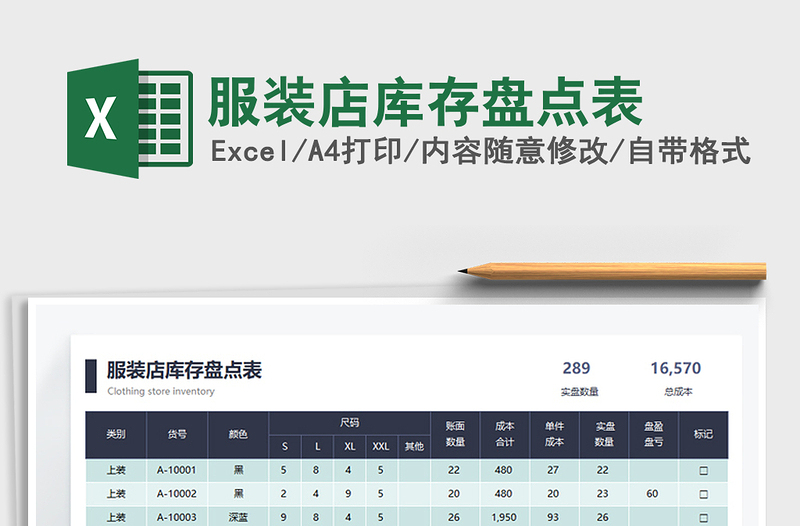Select the 尺码 merged header
Image resolution: width=800 pixels, height=526 pixels.
(349, 423)
